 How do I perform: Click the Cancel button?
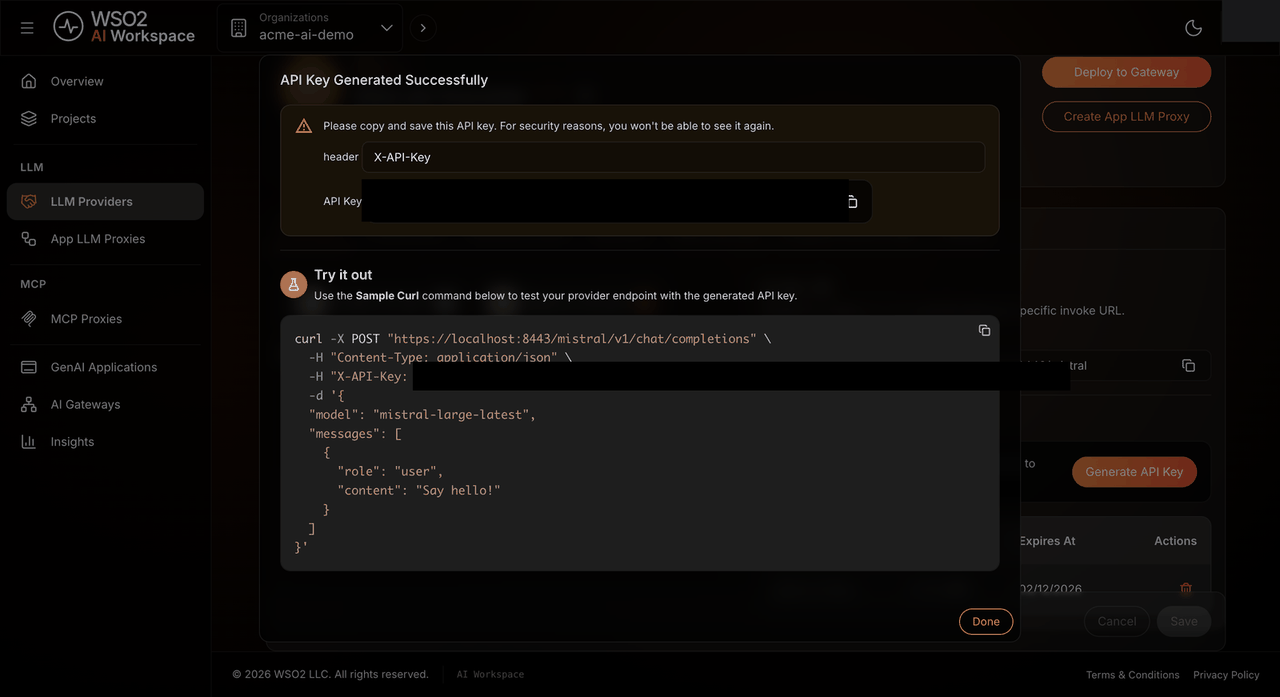pos(1117,621)
